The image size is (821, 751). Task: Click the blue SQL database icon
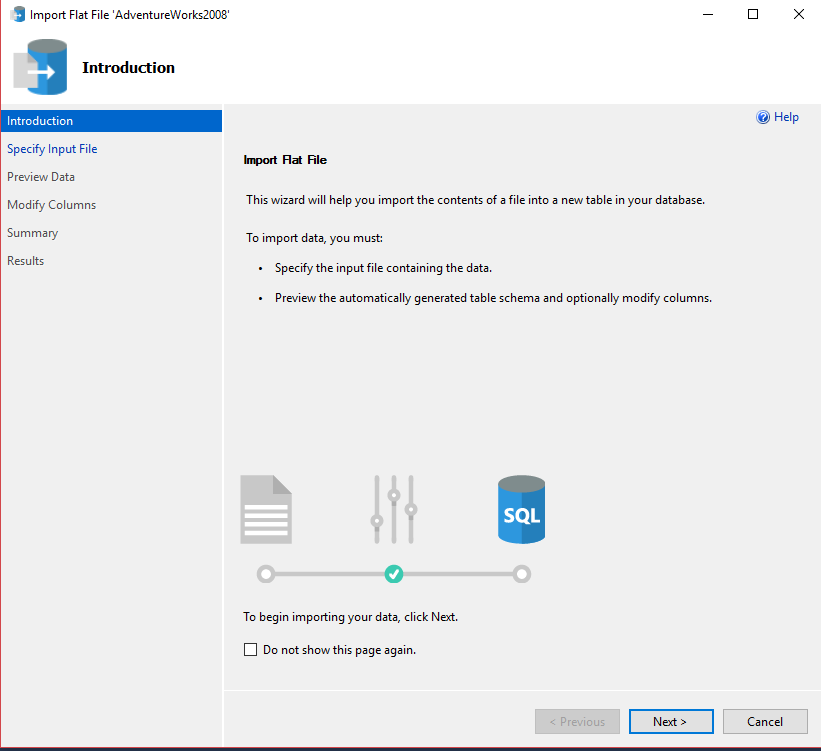[x=521, y=509]
